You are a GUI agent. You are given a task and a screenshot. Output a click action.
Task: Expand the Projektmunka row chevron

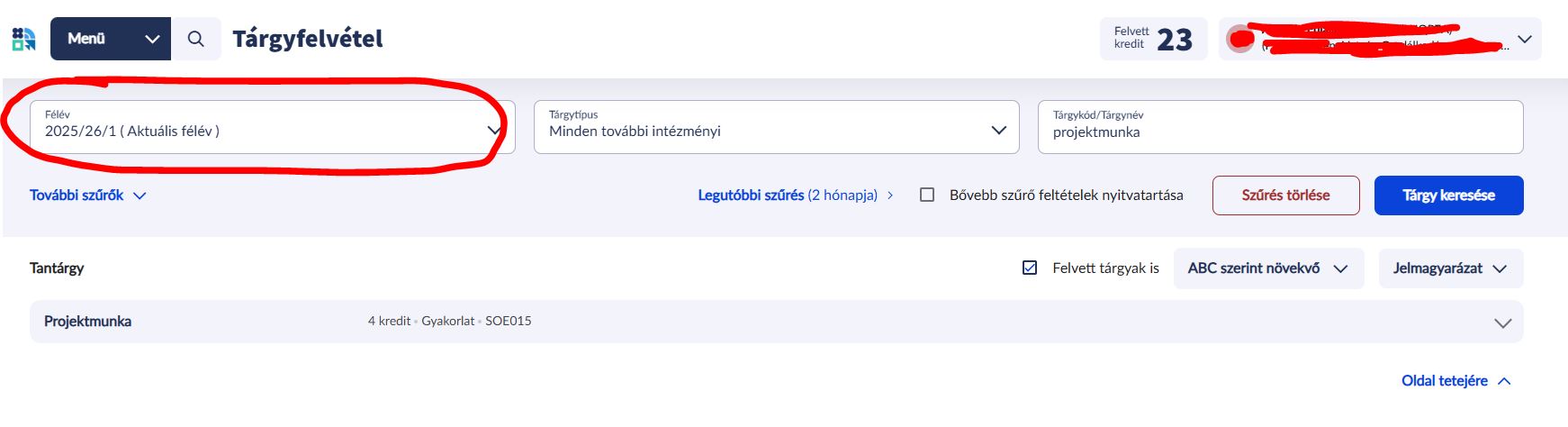click(1502, 323)
